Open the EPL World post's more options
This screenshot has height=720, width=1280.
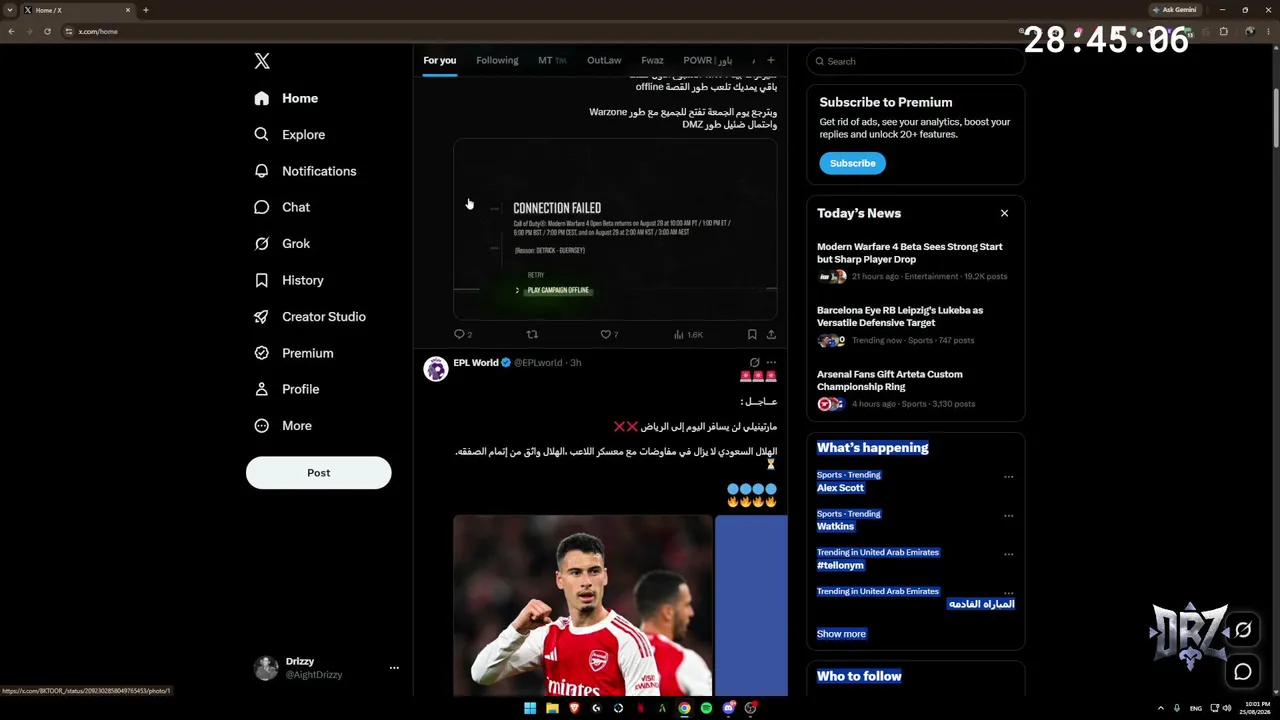[x=771, y=363]
